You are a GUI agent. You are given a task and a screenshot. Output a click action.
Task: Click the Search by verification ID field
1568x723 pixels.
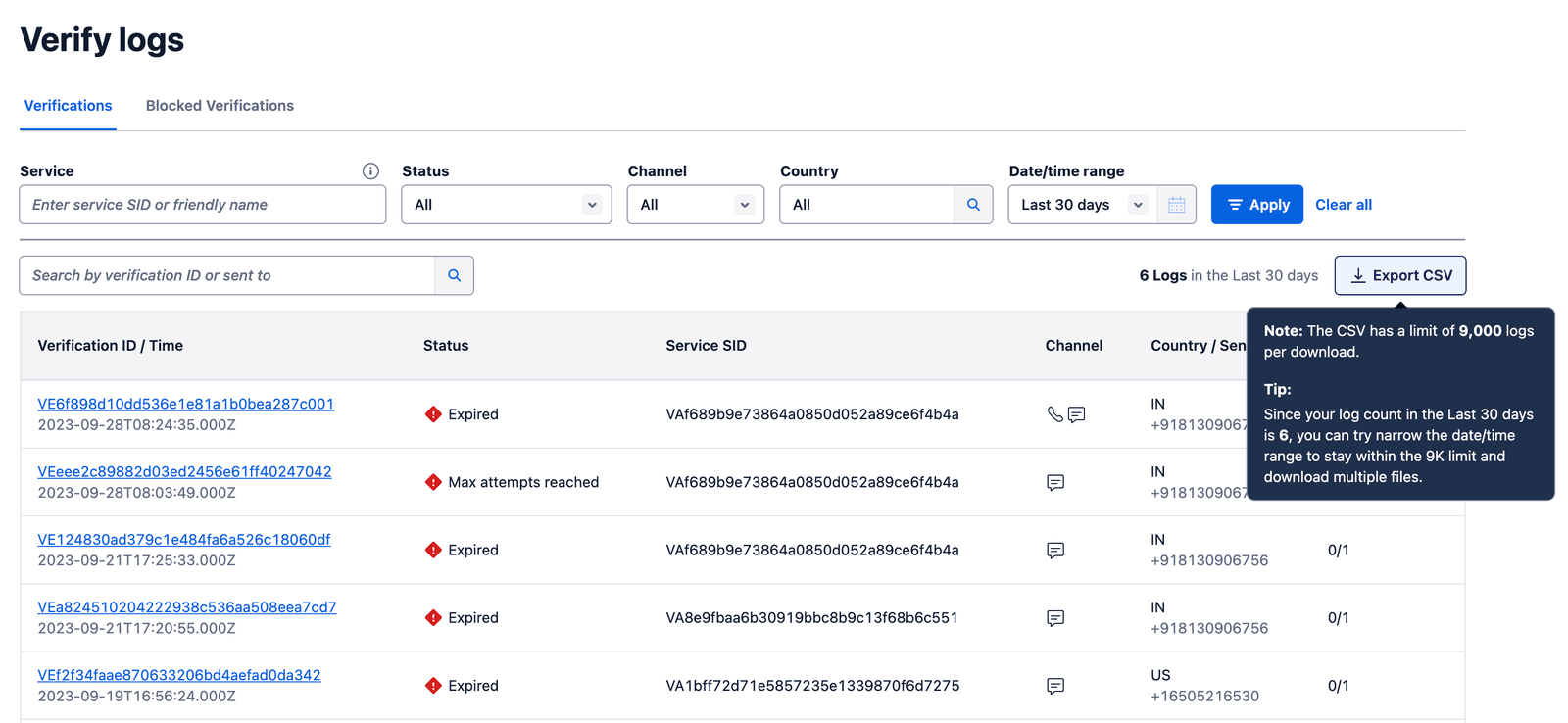227,275
